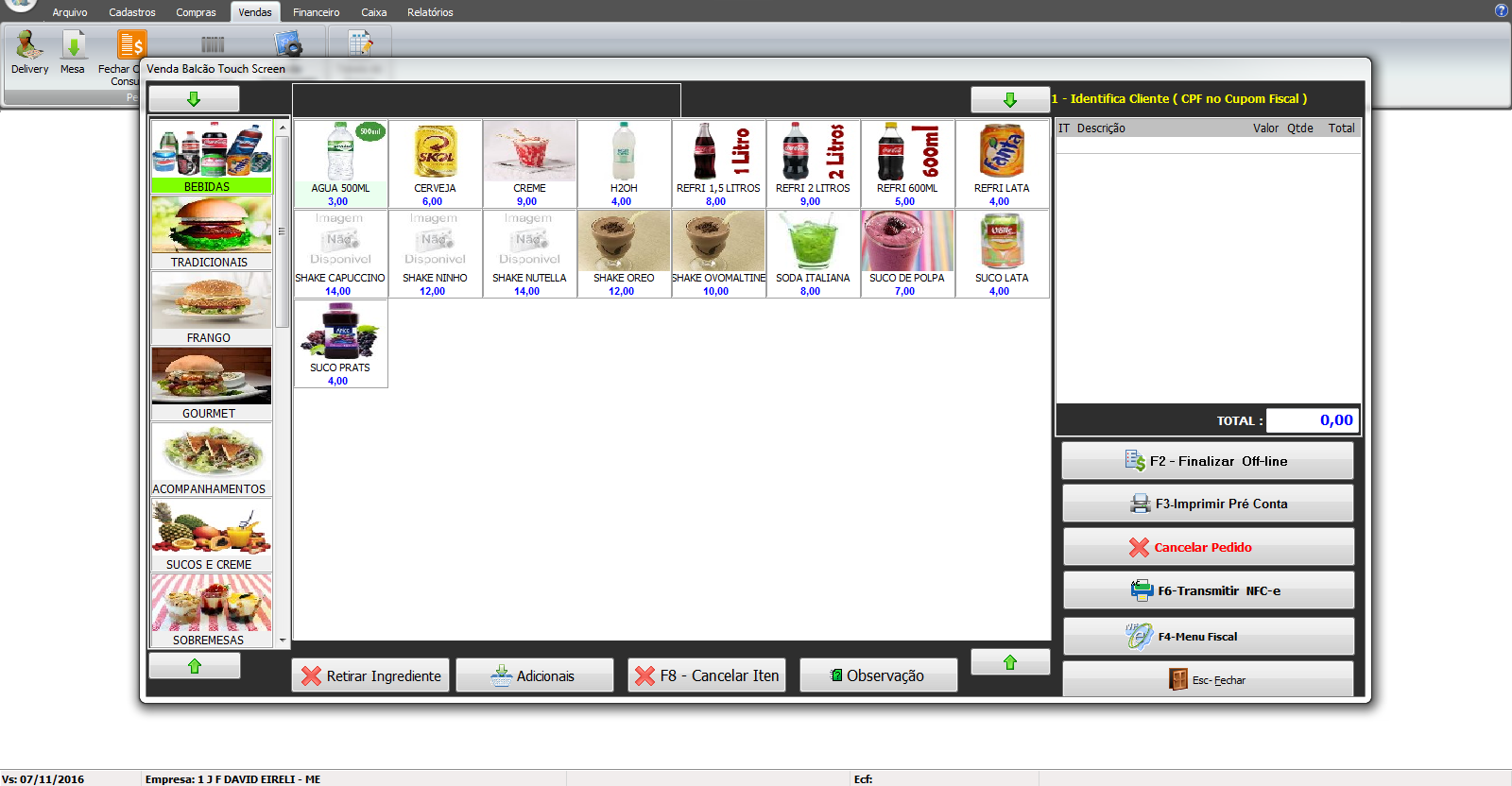Click Retirar Ingrediente button

pyautogui.click(x=370, y=675)
